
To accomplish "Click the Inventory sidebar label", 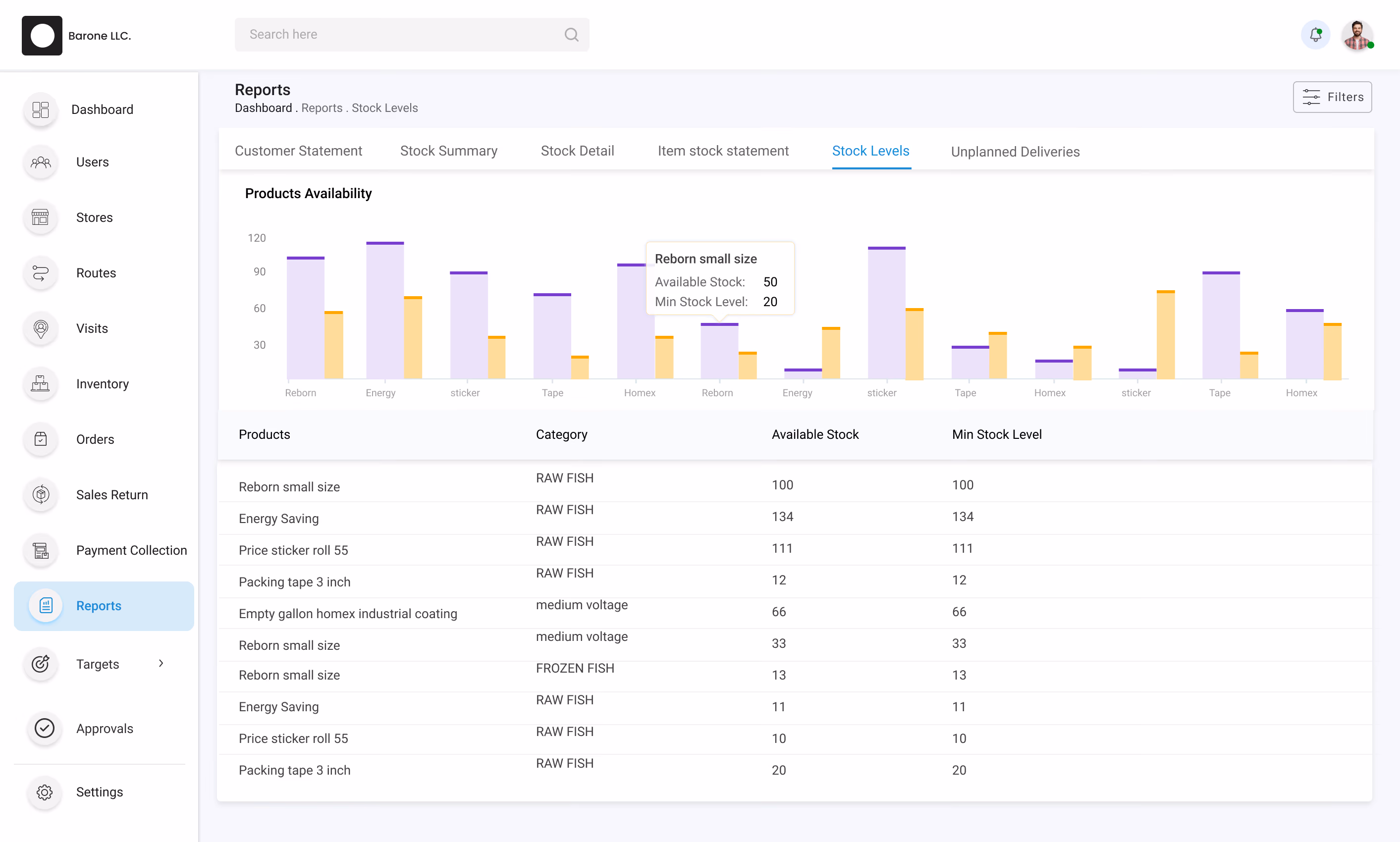I will pyautogui.click(x=103, y=384).
